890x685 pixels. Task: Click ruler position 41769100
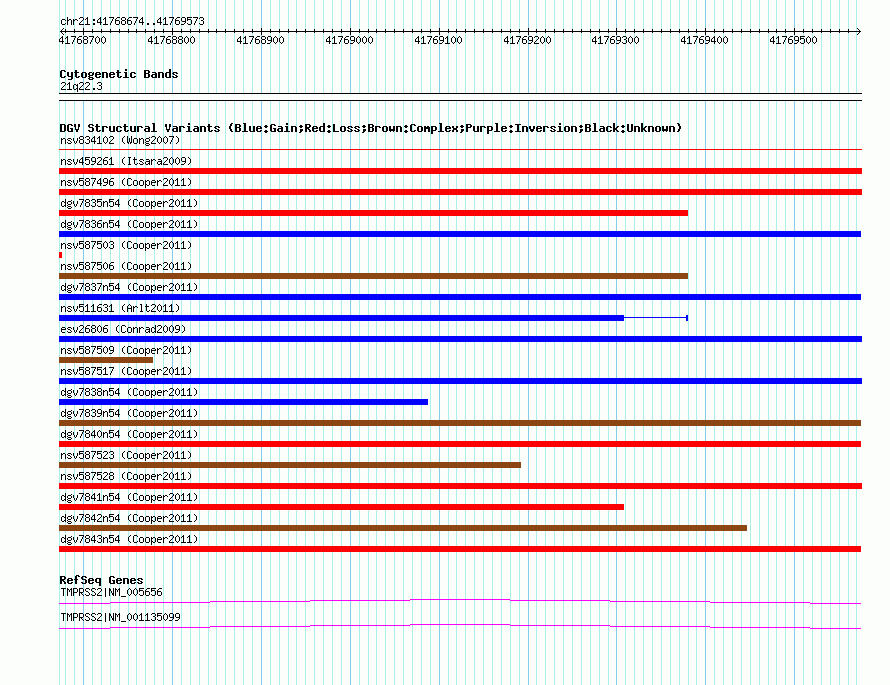point(438,40)
